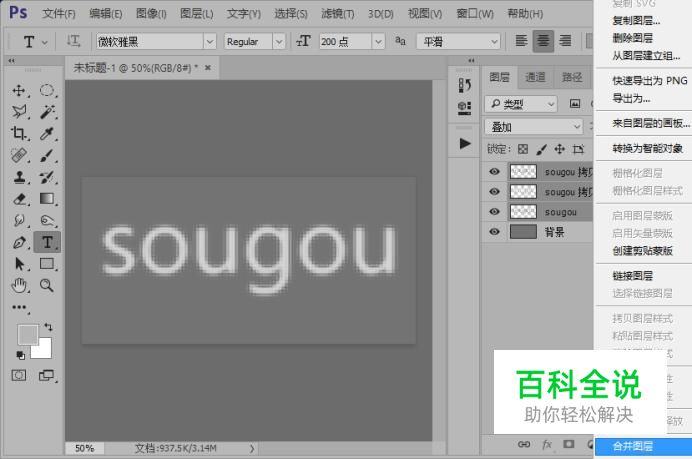
Task: Select the Gradient tool
Action: 47,199
